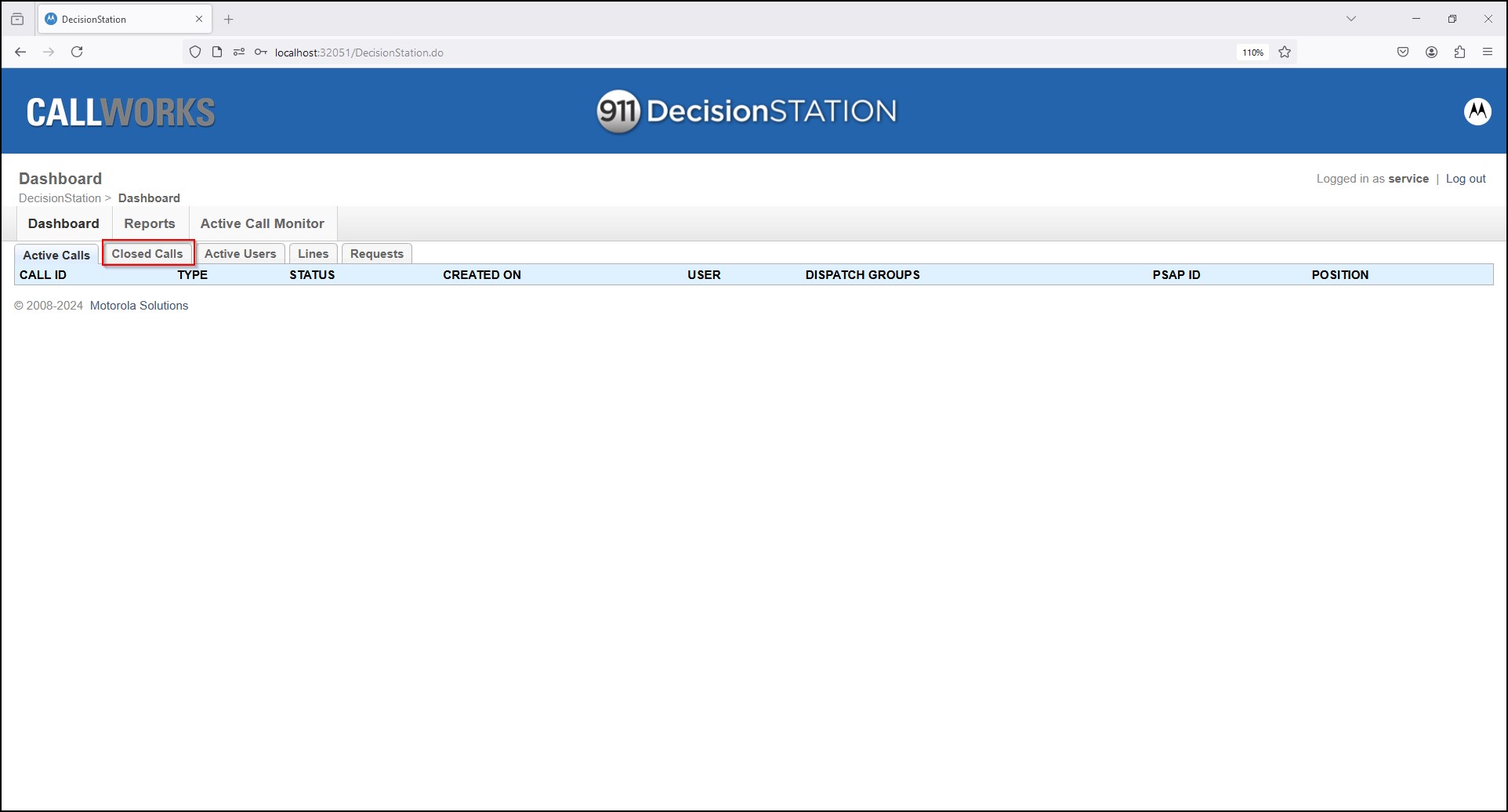This screenshot has width=1508, height=812.
Task: Select the Closed Calls tab
Action: 147,253
